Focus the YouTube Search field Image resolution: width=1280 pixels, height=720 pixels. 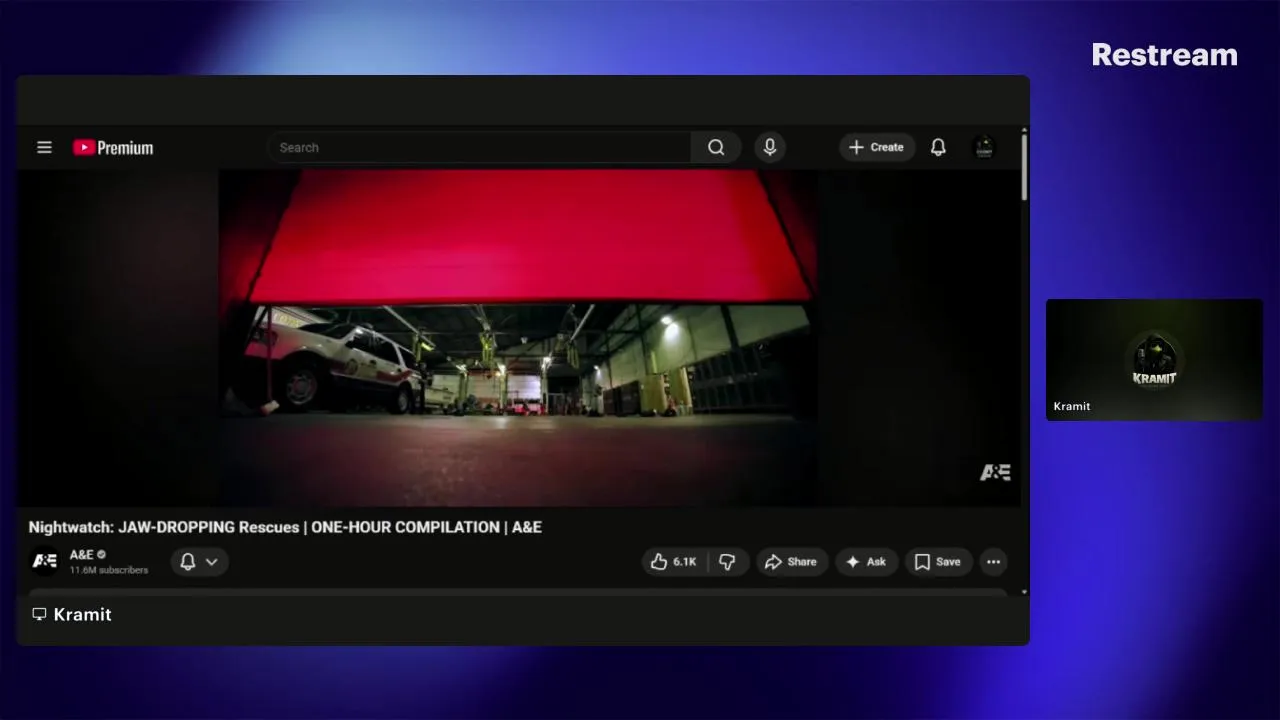[479, 147]
